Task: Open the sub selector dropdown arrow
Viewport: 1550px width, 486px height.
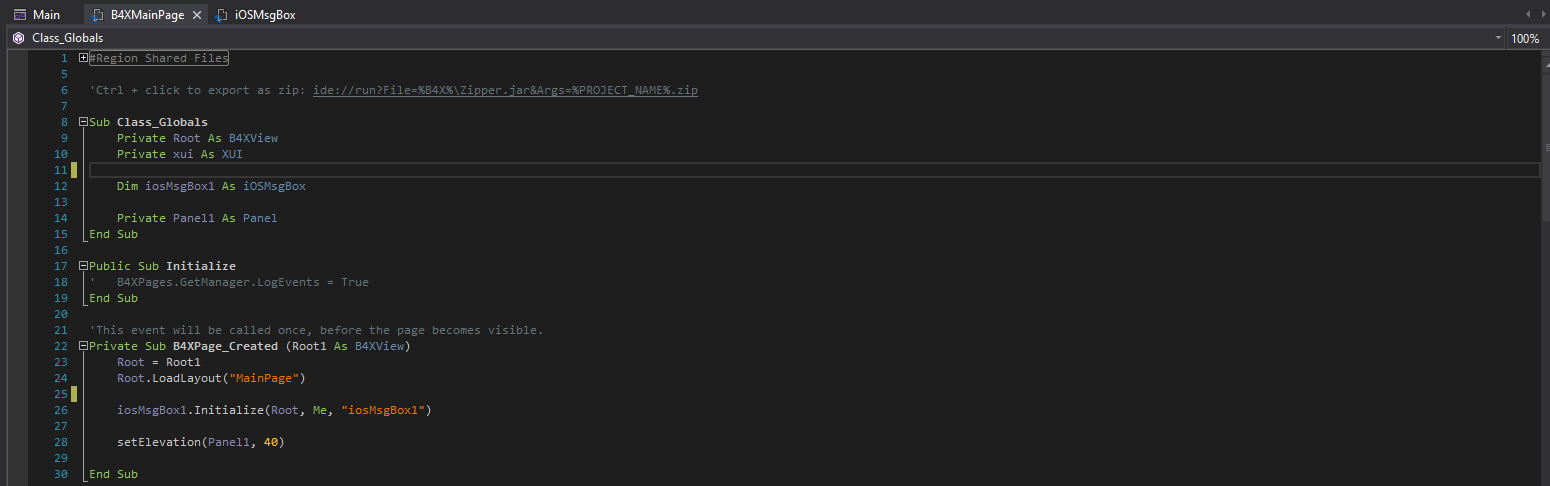Action: tap(1498, 38)
